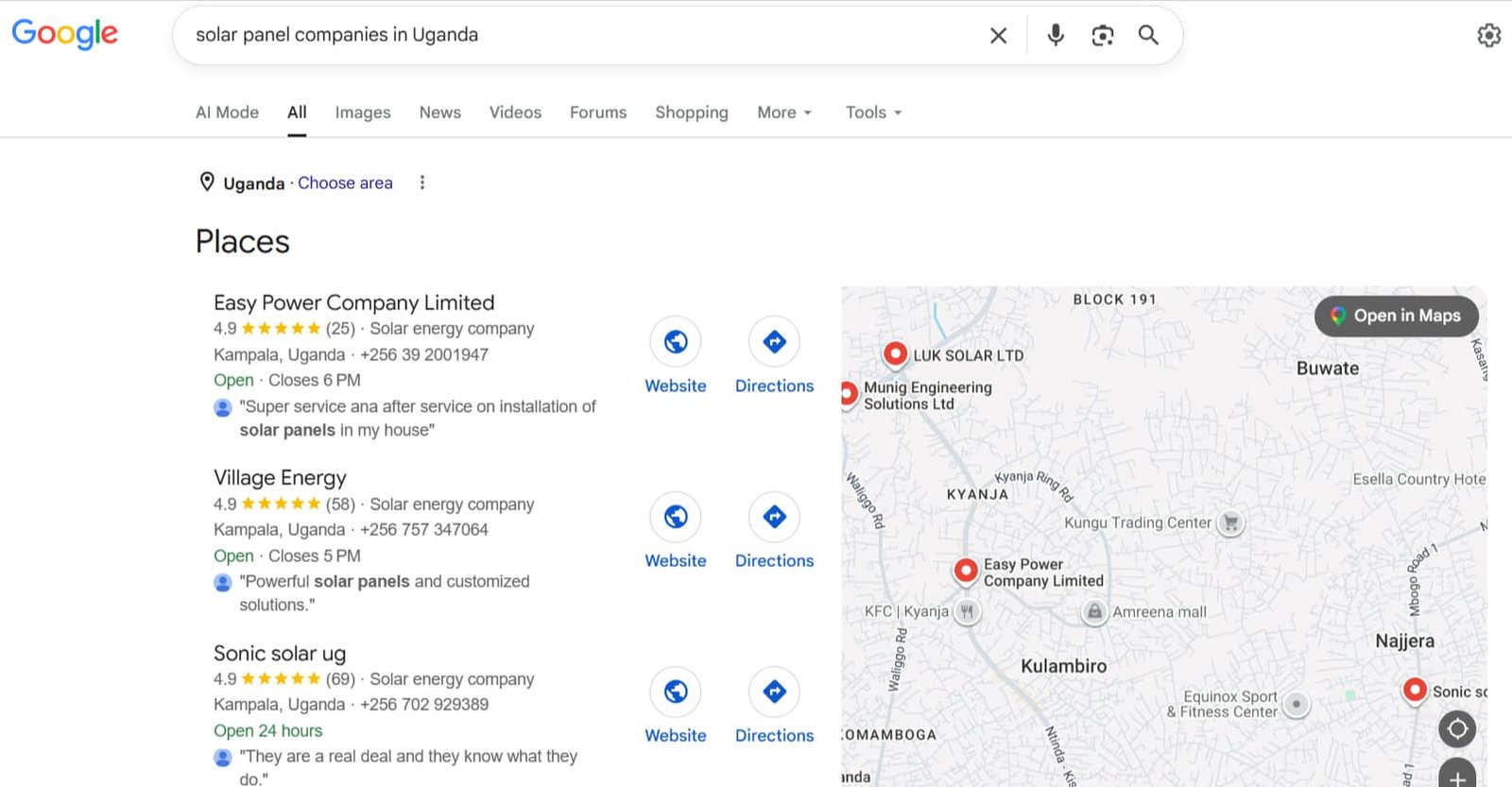Click Village Energy phone +256 757 347064
Viewport: 1512px width, 787px height.
click(x=424, y=529)
